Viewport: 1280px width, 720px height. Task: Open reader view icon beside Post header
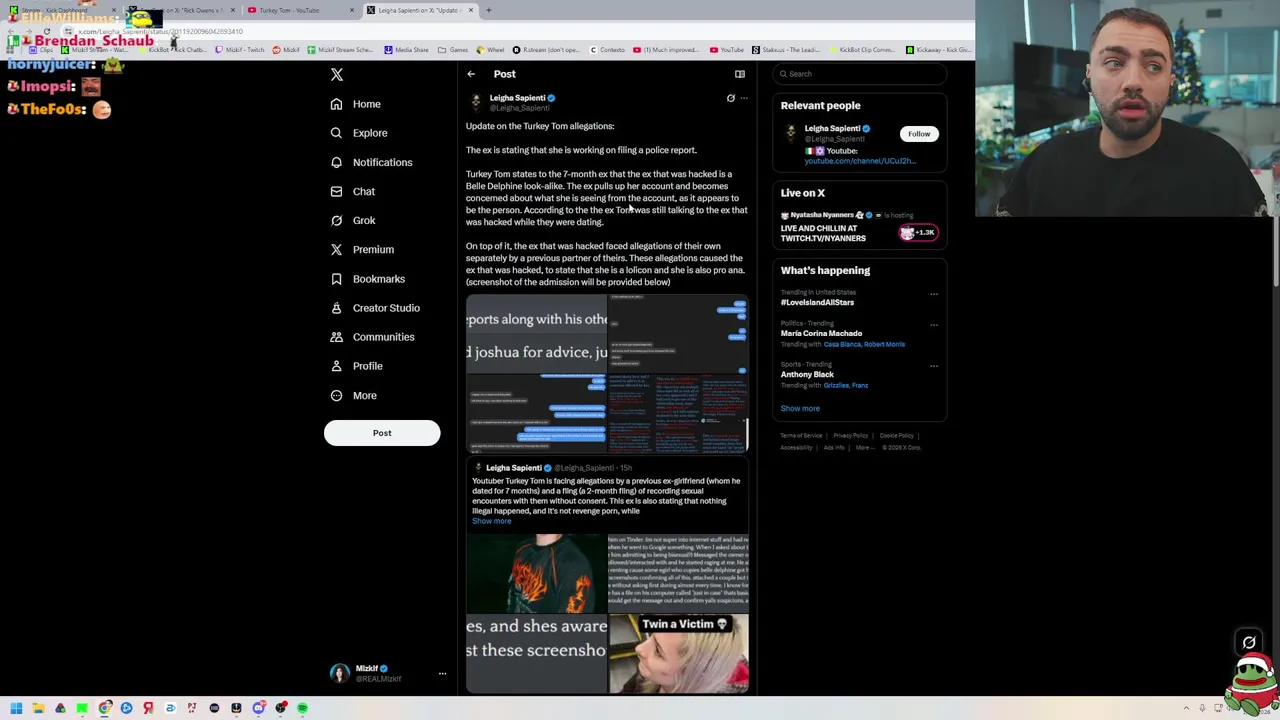coord(740,74)
